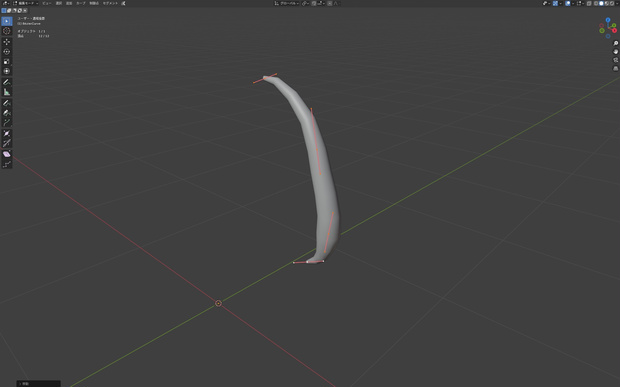This screenshot has height=387, width=620.
Task: Set selection mode to new selection
Action: click(x=4, y=10)
